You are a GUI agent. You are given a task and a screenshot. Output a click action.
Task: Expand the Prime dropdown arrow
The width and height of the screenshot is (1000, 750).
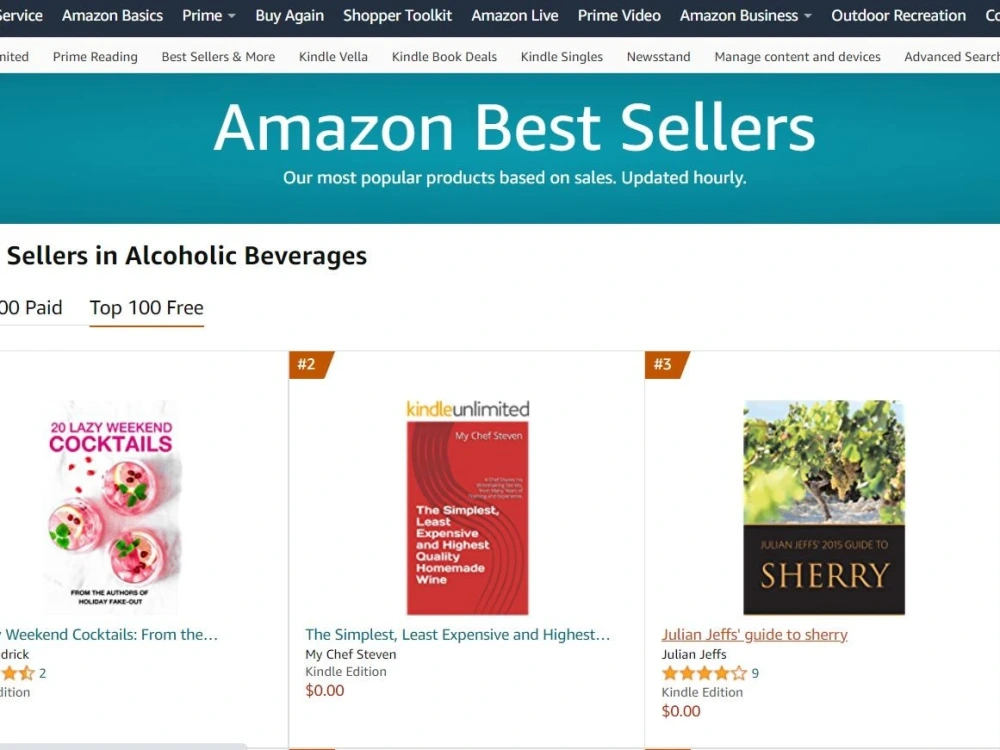(x=232, y=16)
